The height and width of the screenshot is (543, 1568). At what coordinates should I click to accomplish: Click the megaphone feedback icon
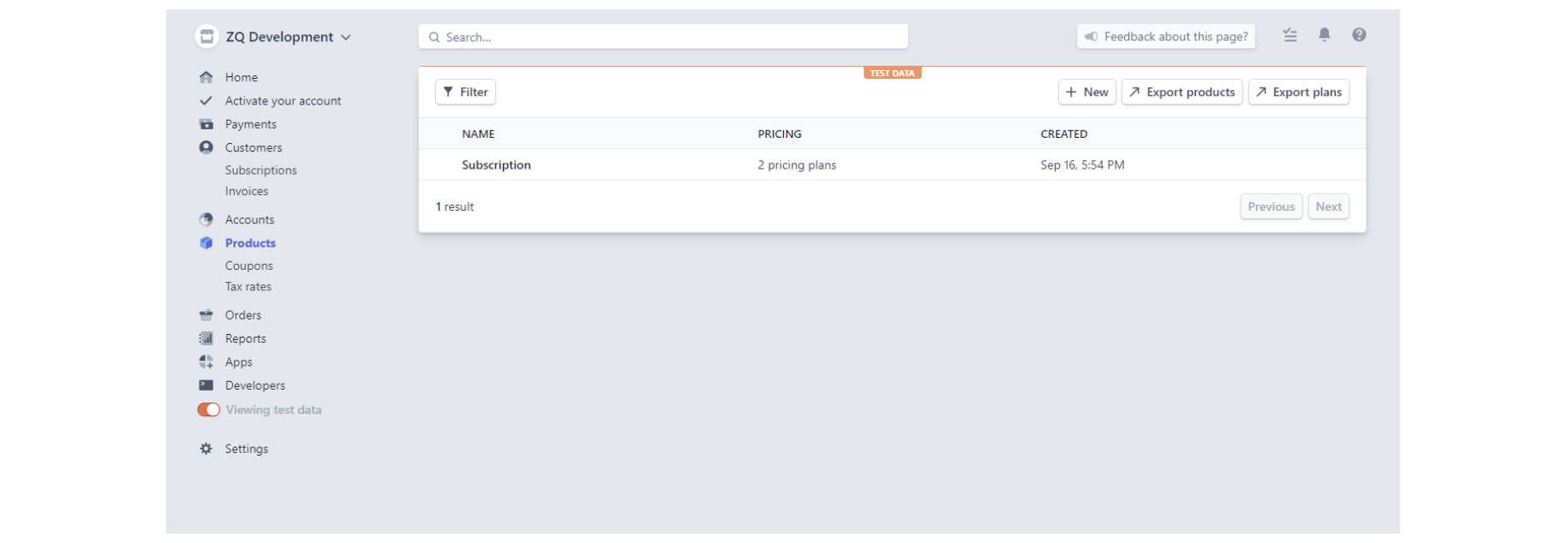pos(1091,37)
